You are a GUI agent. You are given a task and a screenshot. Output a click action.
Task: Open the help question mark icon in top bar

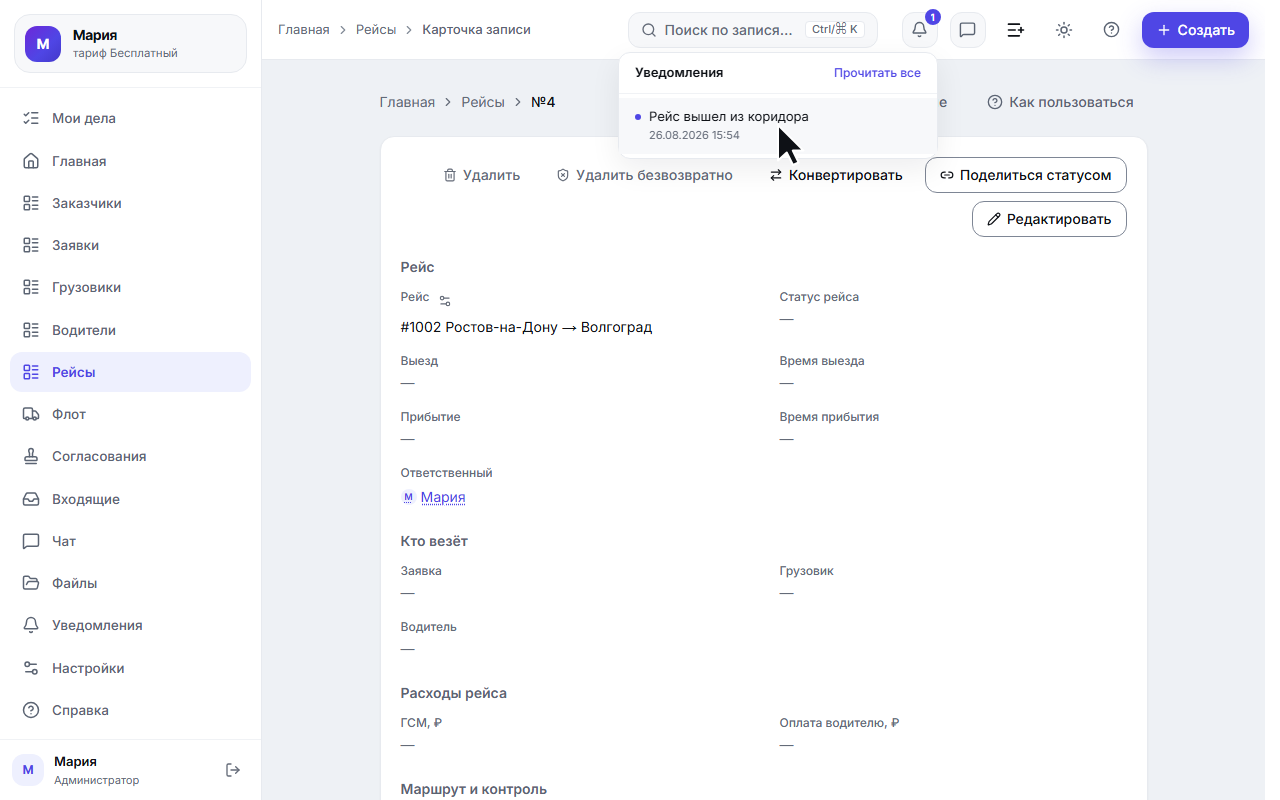coord(1111,30)
